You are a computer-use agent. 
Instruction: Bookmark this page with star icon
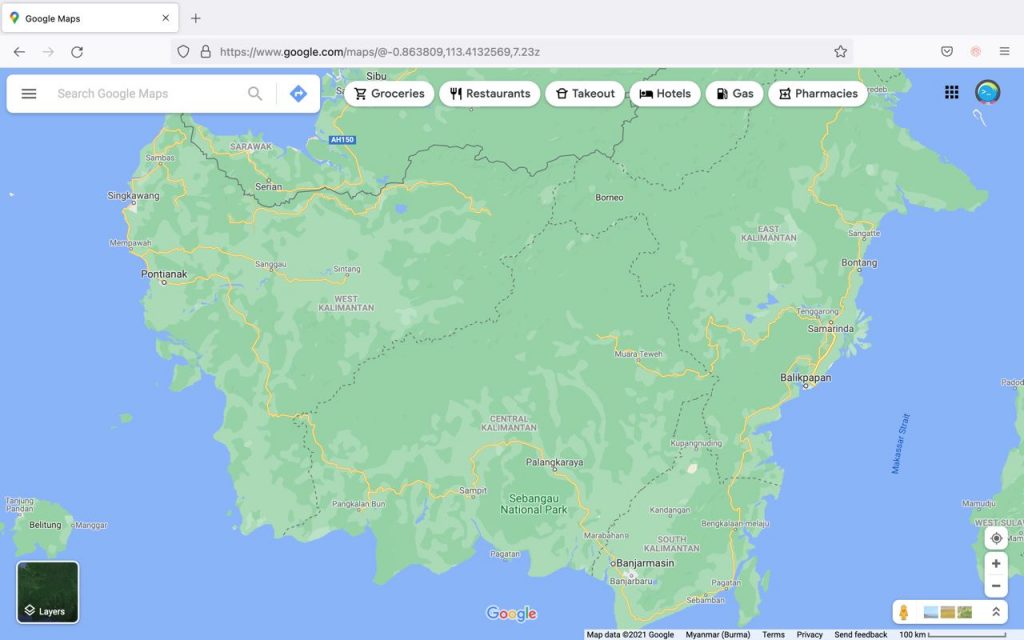click(x=840, y=52)
